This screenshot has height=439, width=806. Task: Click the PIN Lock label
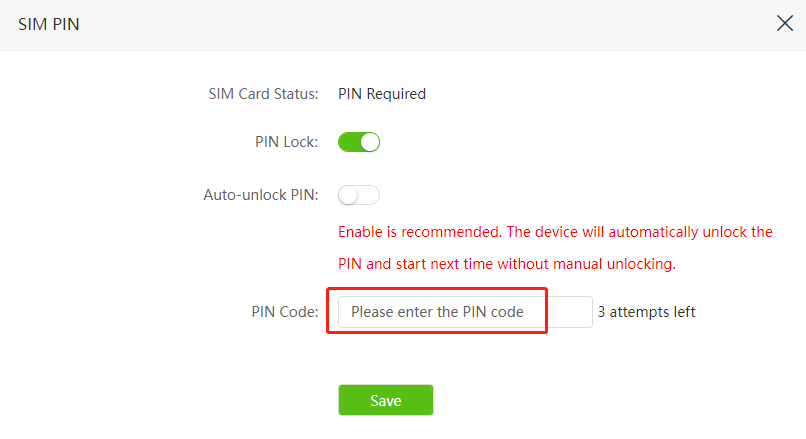coord(286,142)
